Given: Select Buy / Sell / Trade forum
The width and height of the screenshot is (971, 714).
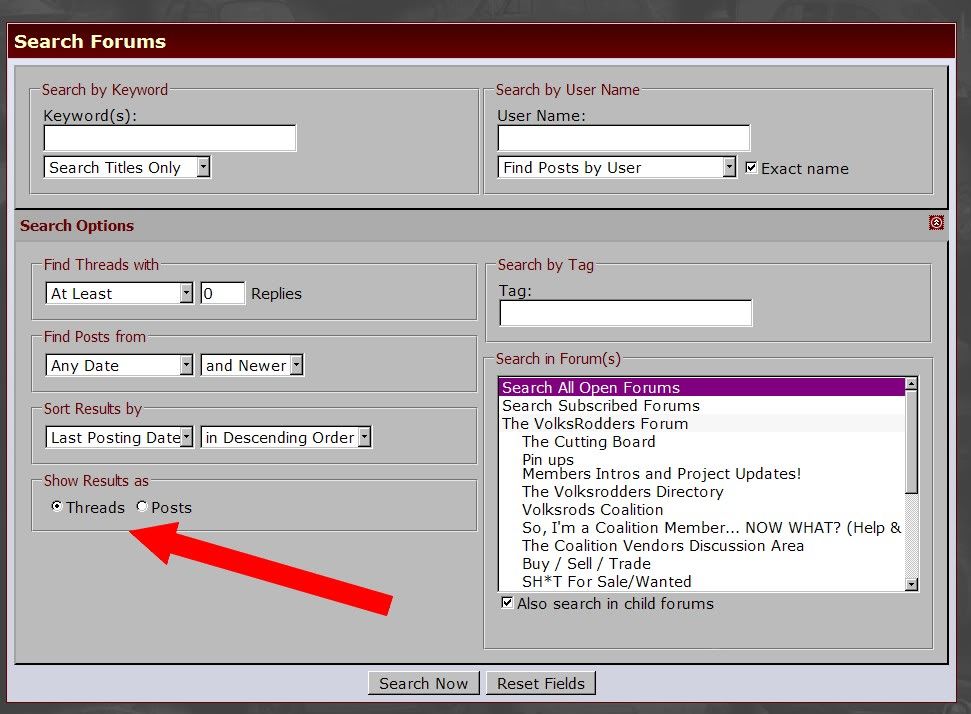Looking at the screenshot, I should click(x=702, y=563).
